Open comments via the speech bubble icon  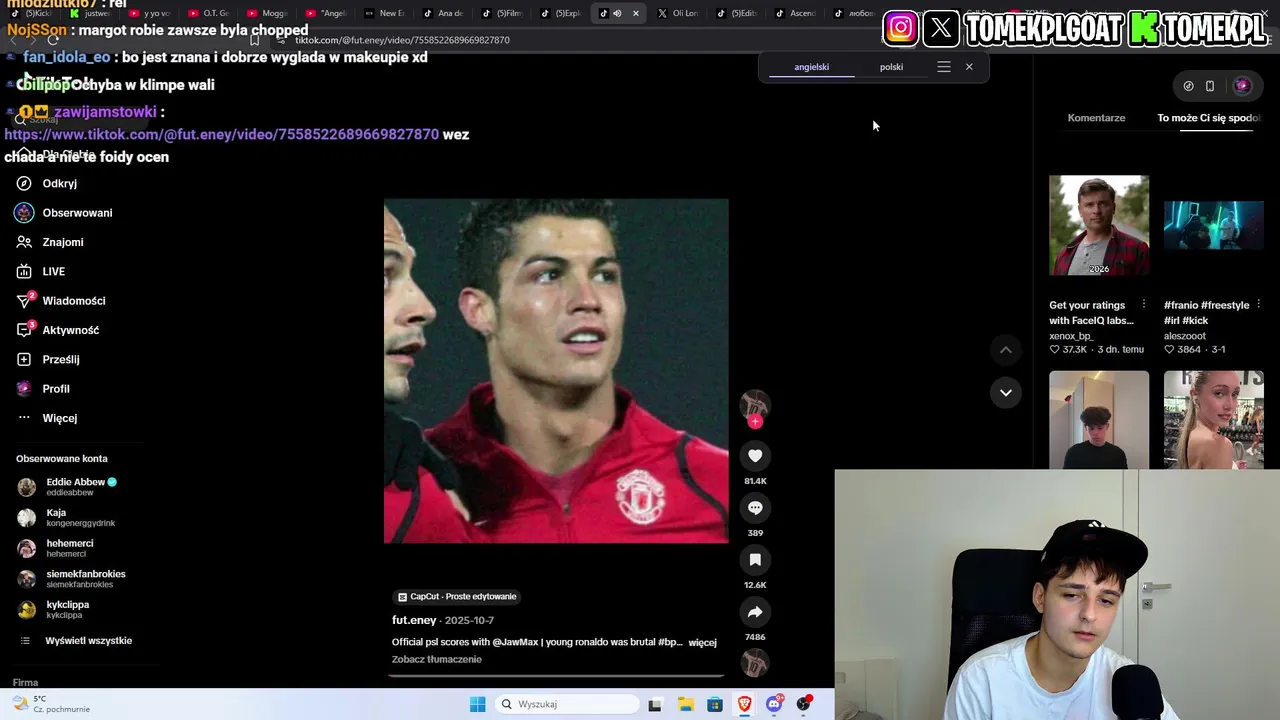pos(755,508)
